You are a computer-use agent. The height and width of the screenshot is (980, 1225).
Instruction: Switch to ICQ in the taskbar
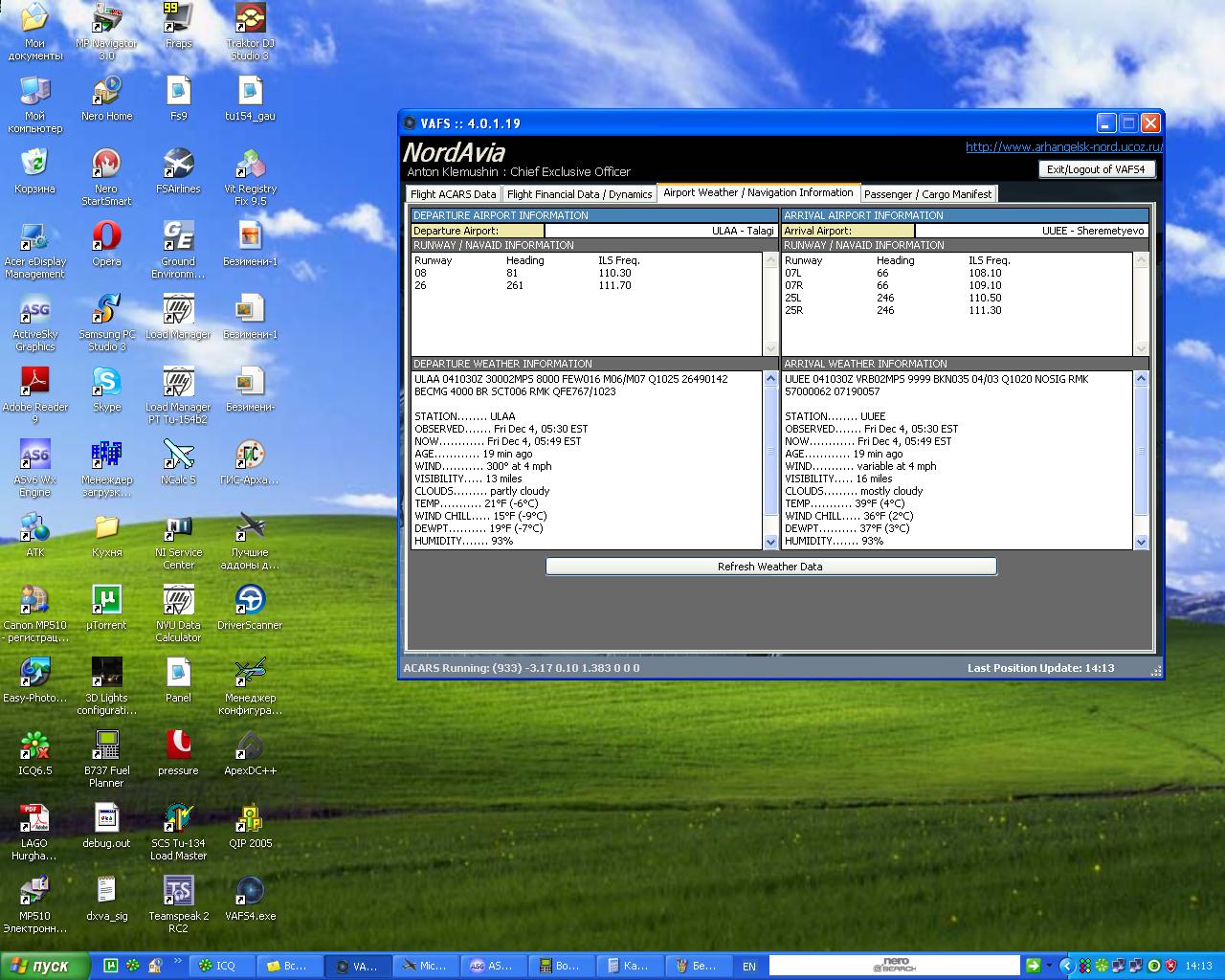click(x=223, y=967)
